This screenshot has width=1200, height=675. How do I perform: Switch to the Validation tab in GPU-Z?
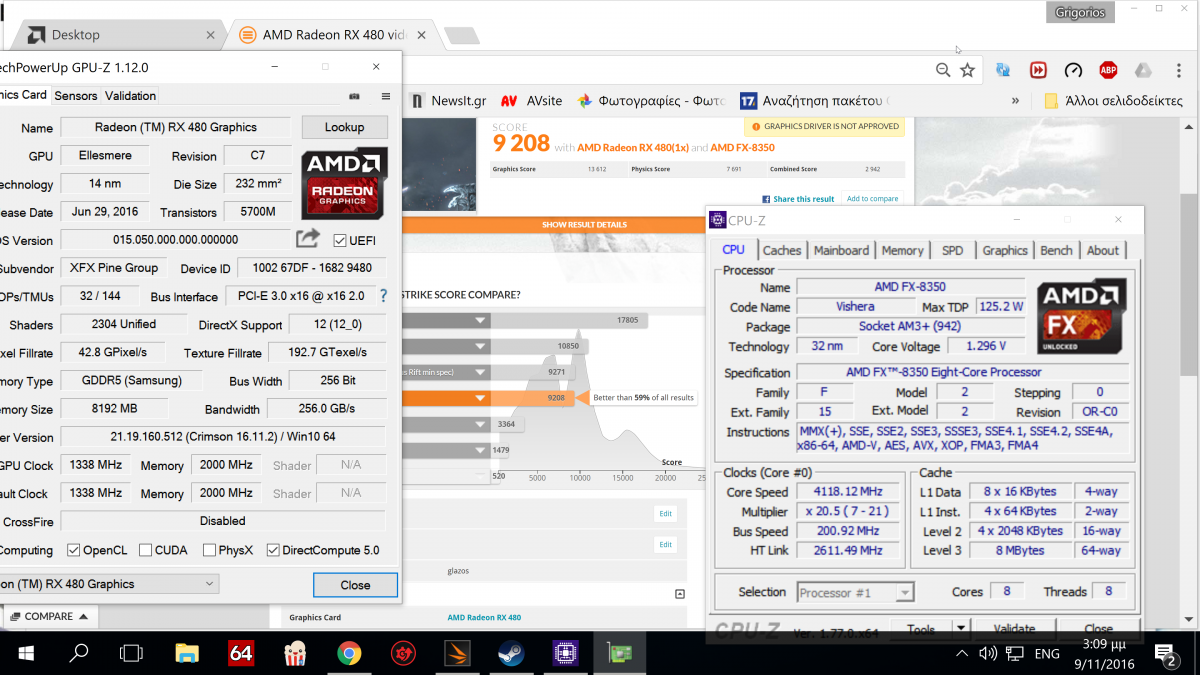point(130,96)
